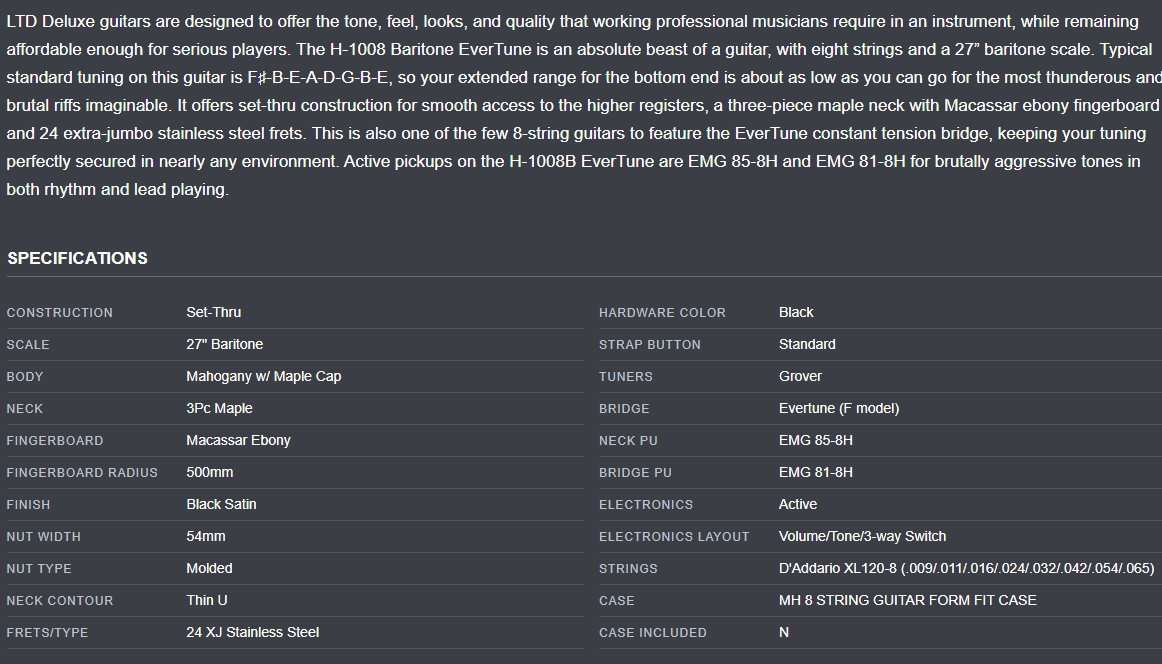Select MH 8 STRING GUITAR FORM FIT CASE
1162x664 pixels.
point(907,600)
